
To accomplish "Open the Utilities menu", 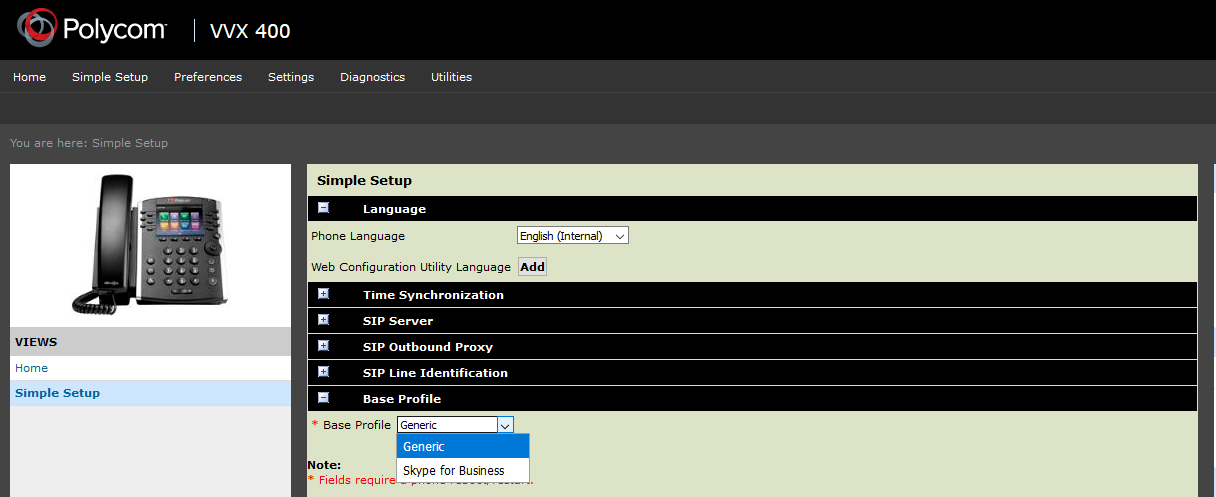I will (x=451, y=77).
